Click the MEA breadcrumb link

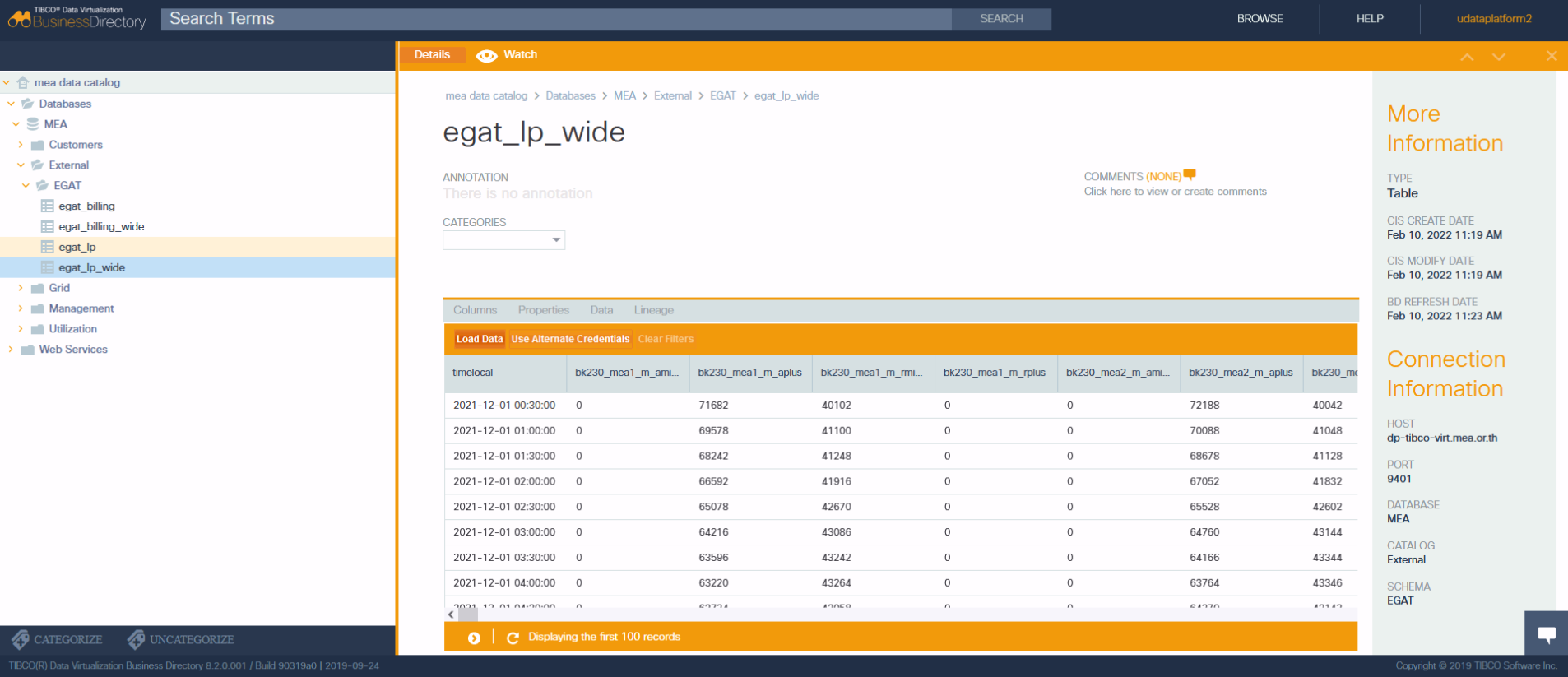624,95
